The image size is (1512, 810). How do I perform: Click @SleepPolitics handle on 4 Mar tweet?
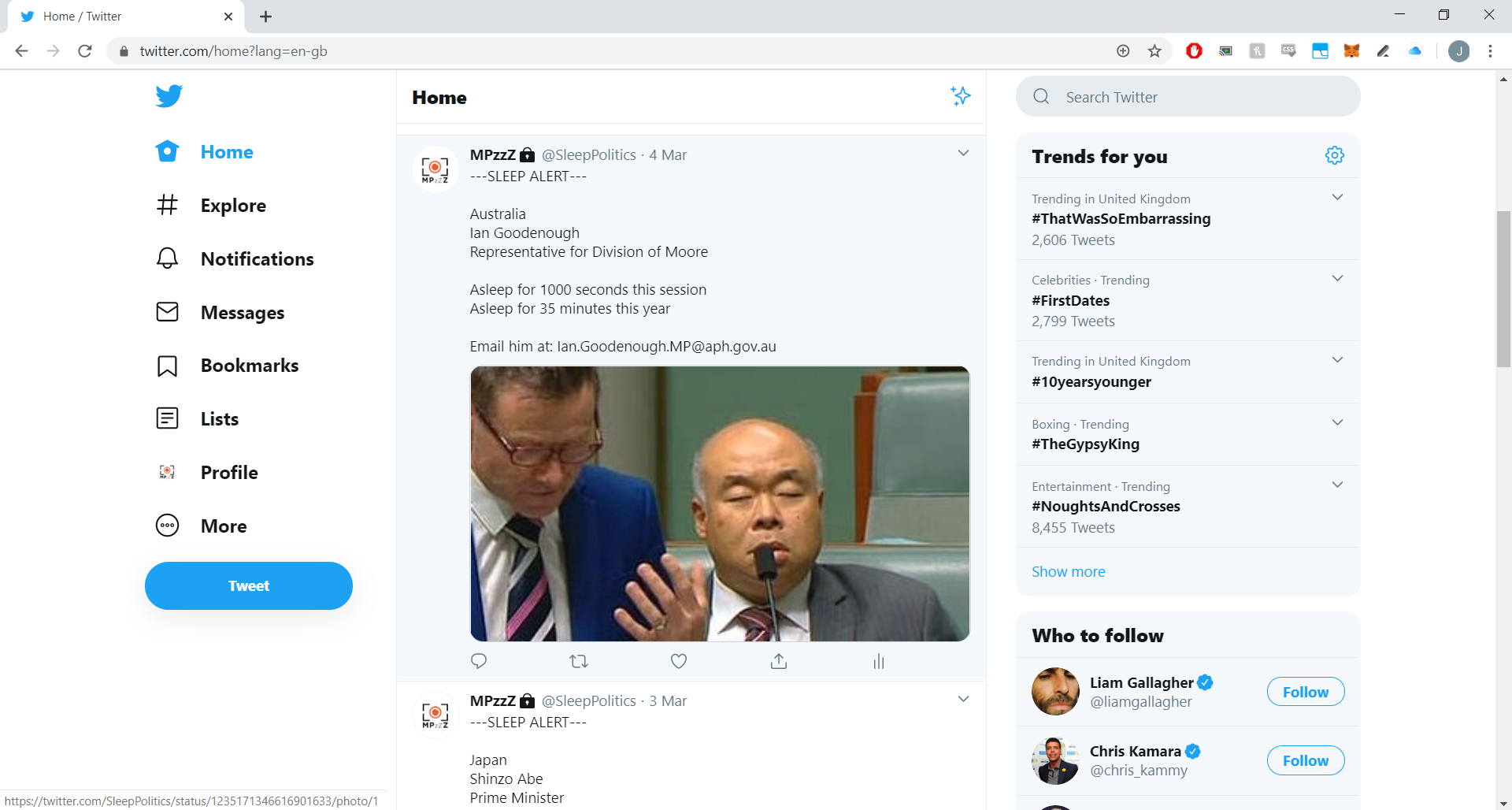588,155
